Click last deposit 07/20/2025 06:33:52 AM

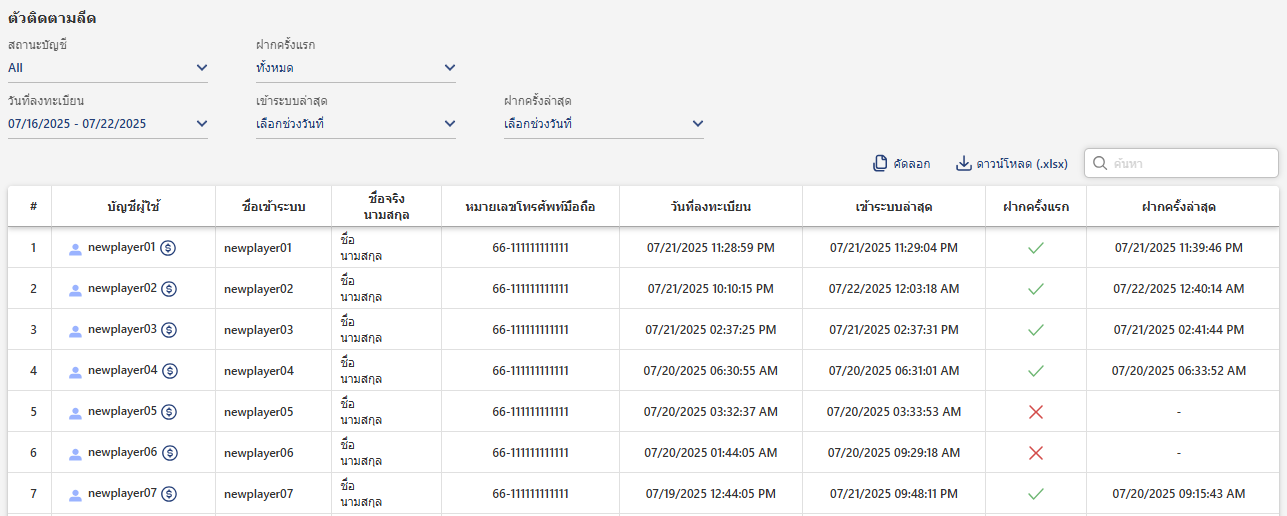[x=1179, y=371]
